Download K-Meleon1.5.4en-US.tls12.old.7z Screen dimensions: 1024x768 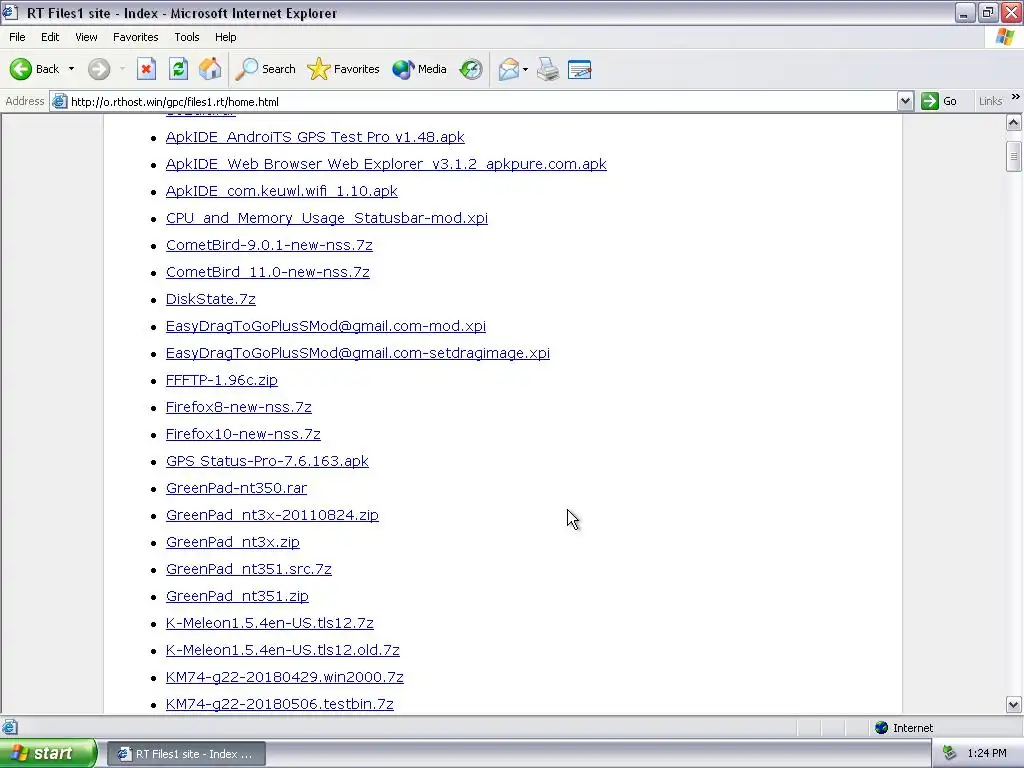coord(283,650)
